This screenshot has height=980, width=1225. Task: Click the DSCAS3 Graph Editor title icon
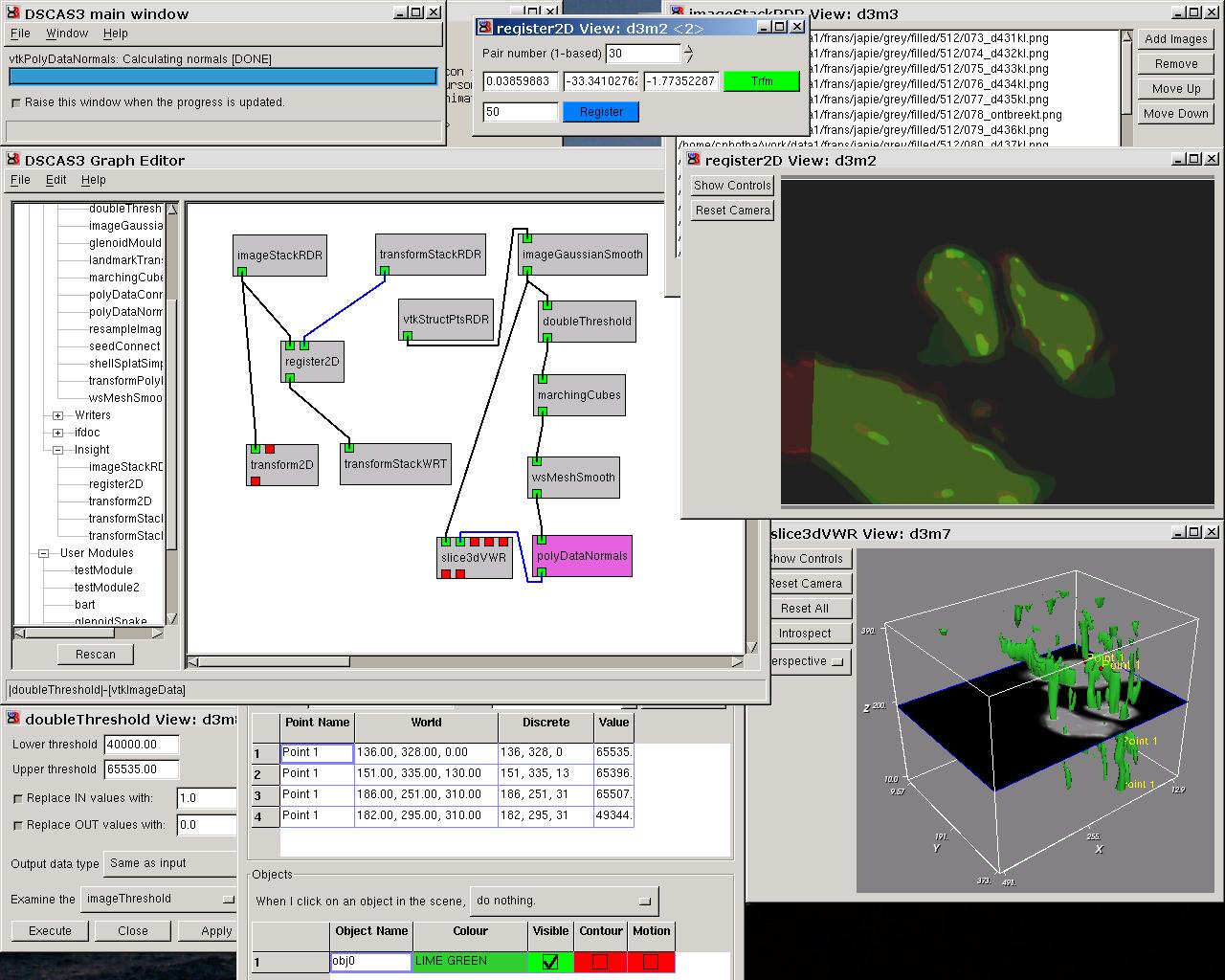pyautogui.click(x=13, y=160)
